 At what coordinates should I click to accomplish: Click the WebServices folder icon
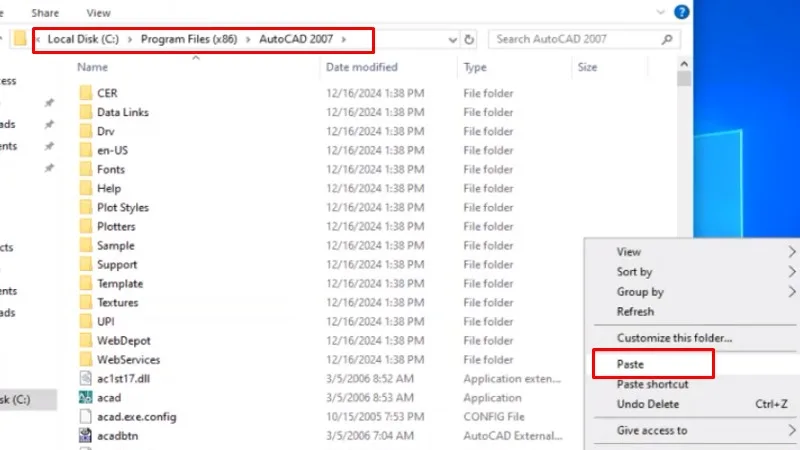click(x=86, y=360)
